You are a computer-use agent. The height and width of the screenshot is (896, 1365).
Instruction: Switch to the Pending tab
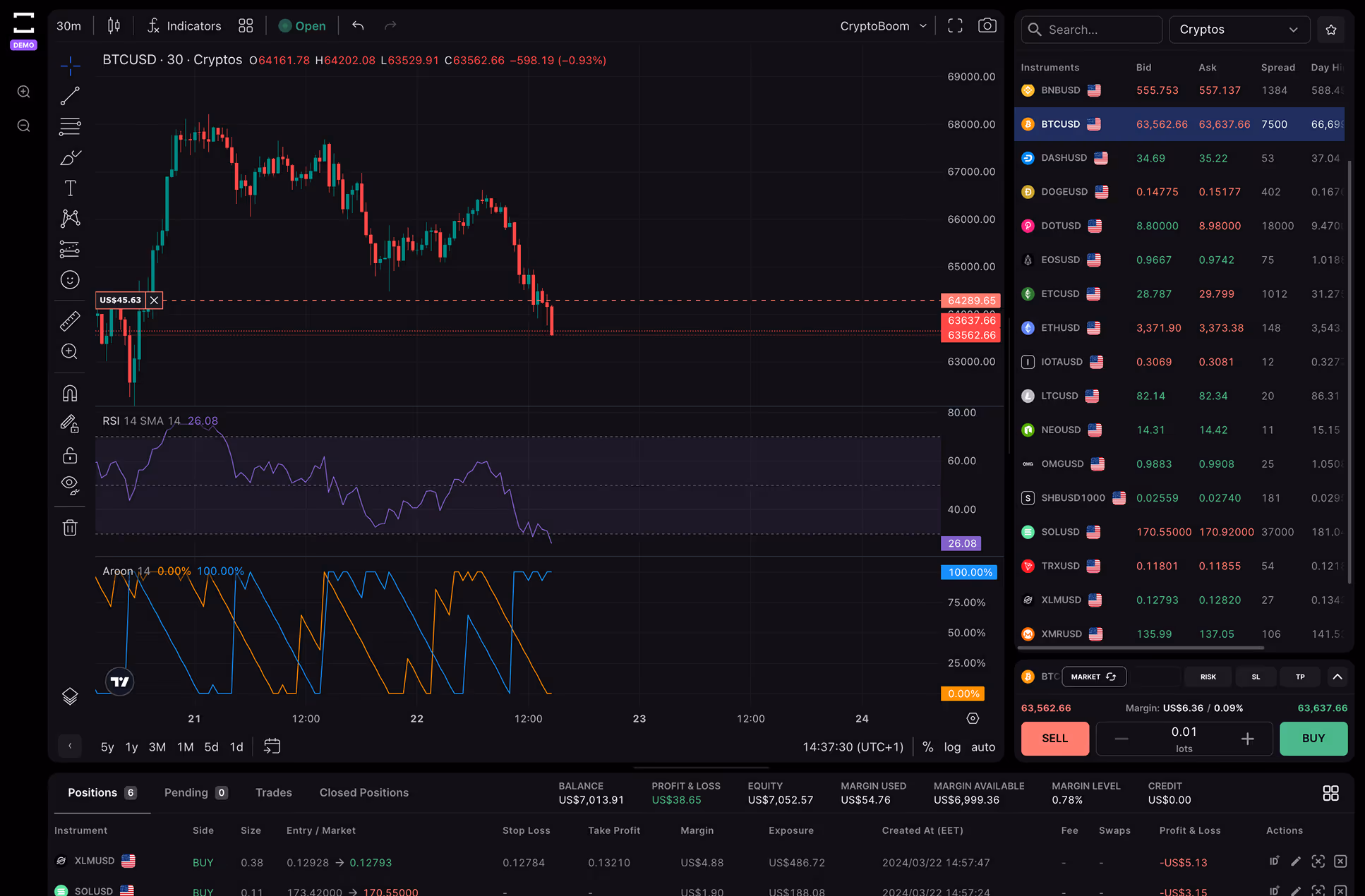pos(196,792)
